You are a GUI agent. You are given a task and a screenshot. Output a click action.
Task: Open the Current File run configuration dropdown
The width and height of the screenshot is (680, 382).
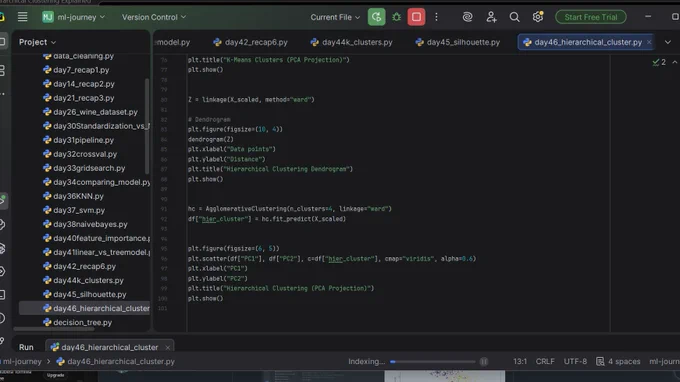click(335, 17)
